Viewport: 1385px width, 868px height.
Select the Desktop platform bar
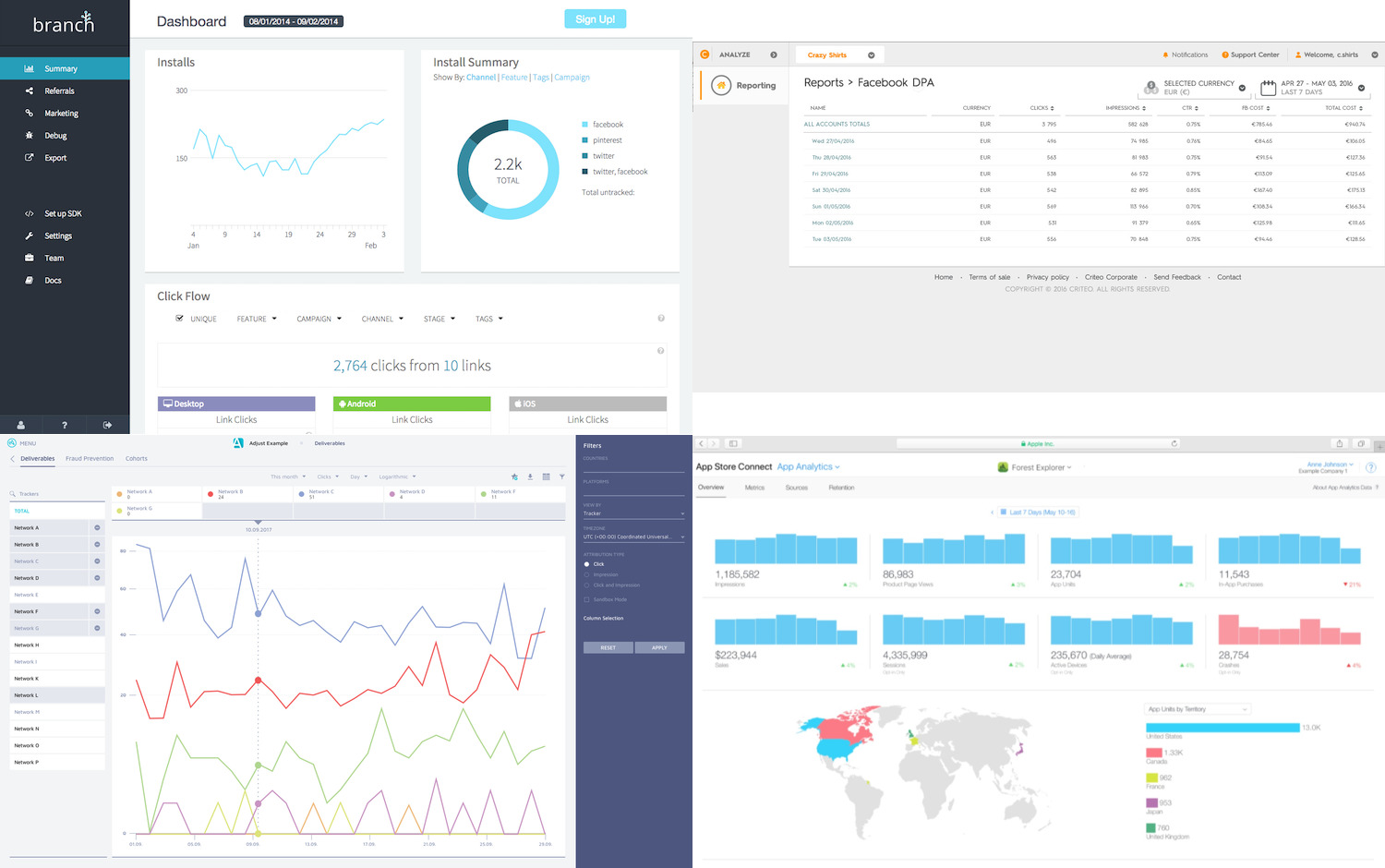pyautogui.click(x=236, y=404)
